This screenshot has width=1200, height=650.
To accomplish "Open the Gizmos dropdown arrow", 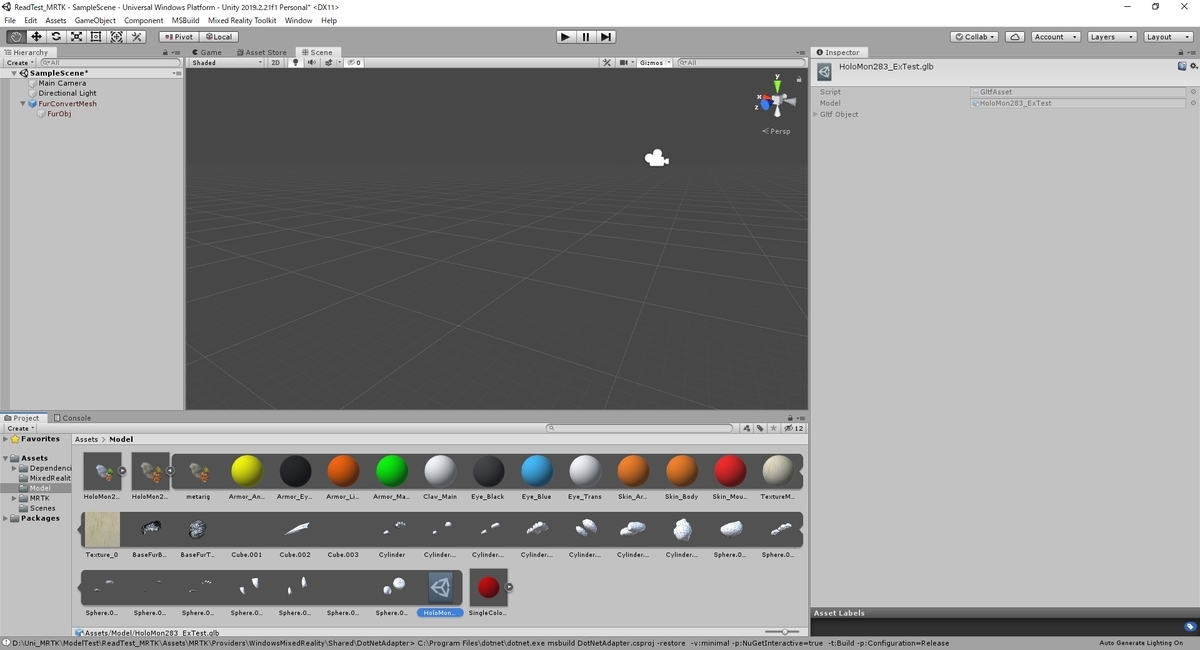I will pos(669,63).
